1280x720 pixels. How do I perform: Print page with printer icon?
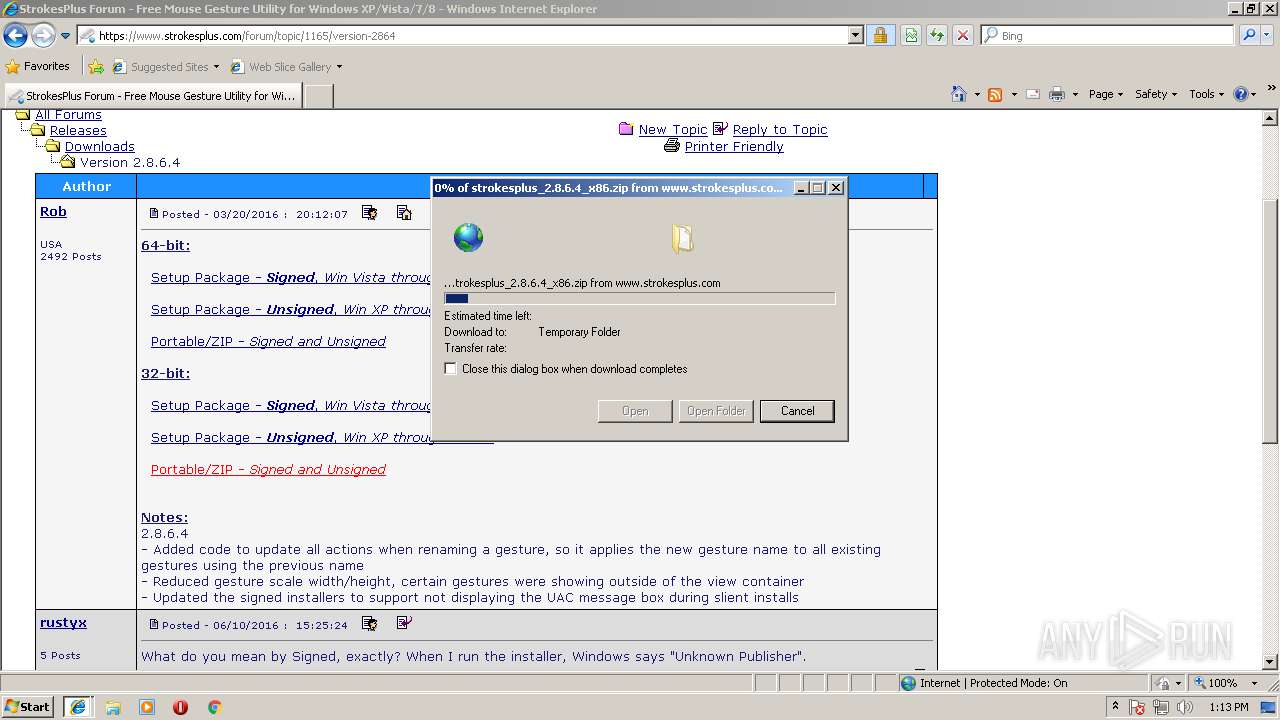[x=1057, y=94]
